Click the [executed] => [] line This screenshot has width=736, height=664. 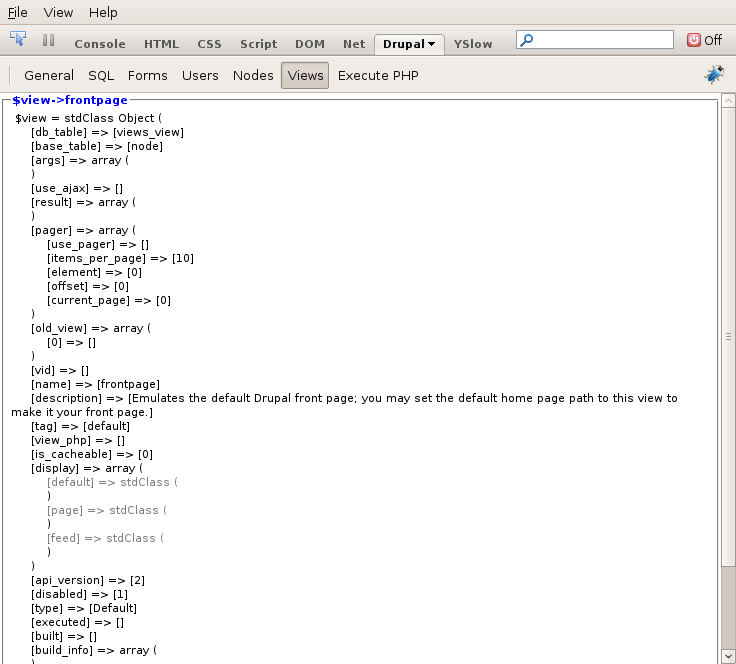click(77, 623)
